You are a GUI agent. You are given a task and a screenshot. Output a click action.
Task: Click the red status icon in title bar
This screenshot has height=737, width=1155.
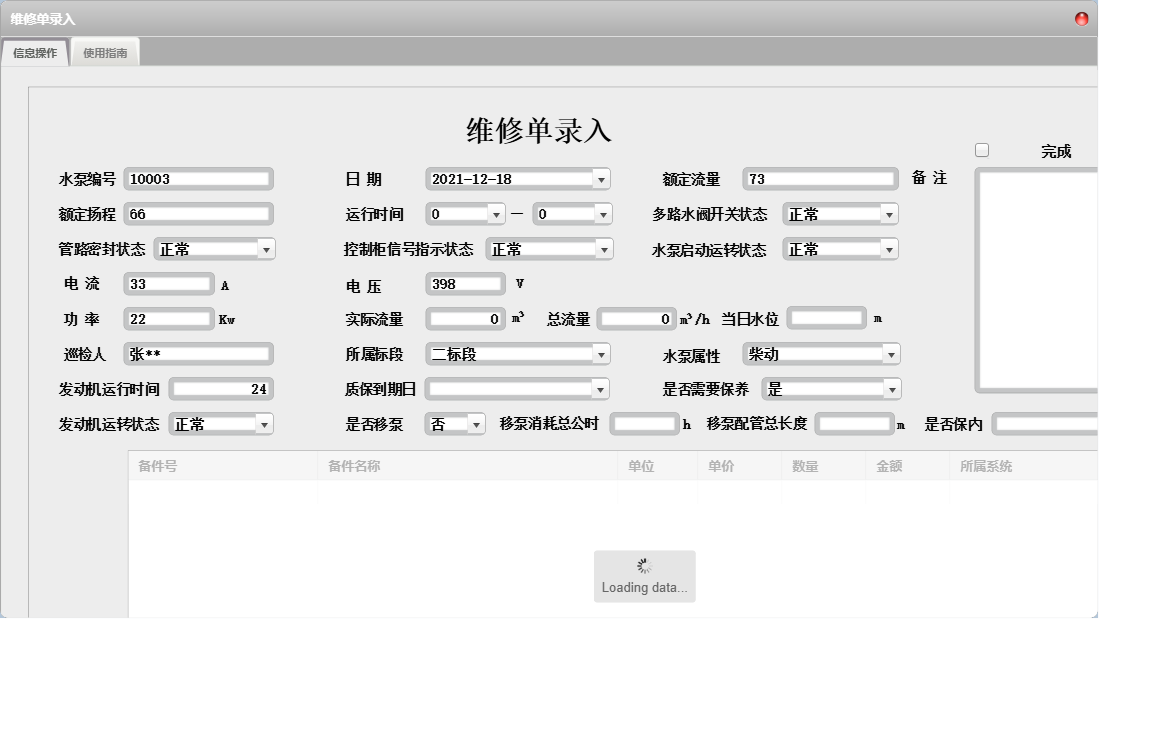1082,17
